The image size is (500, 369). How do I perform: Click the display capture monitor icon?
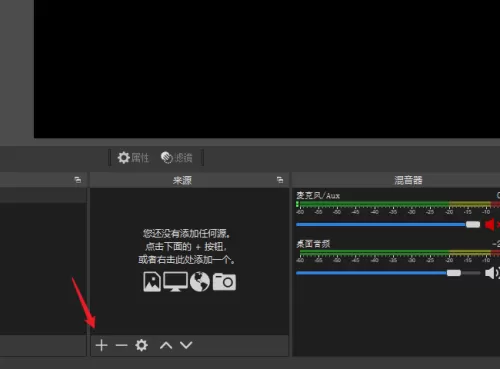[x=175, y=282]
